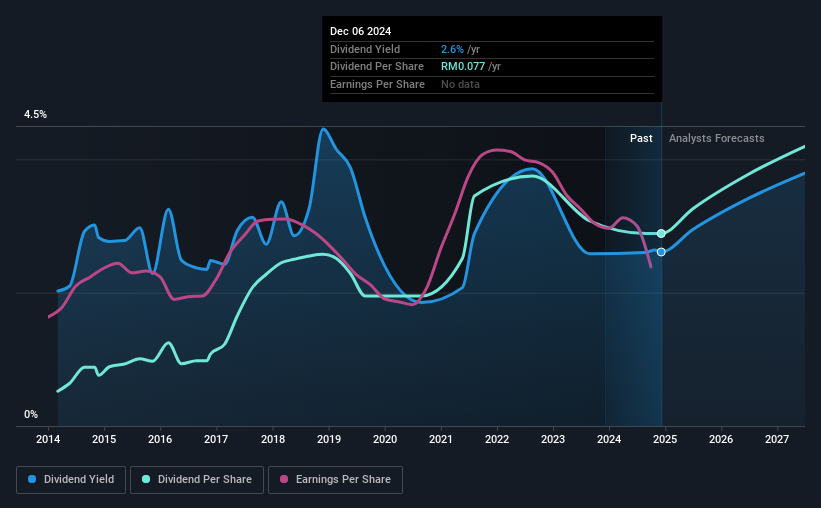
Task: Click the teal Dividend Per Share legend dot
Action: point(146,479)
